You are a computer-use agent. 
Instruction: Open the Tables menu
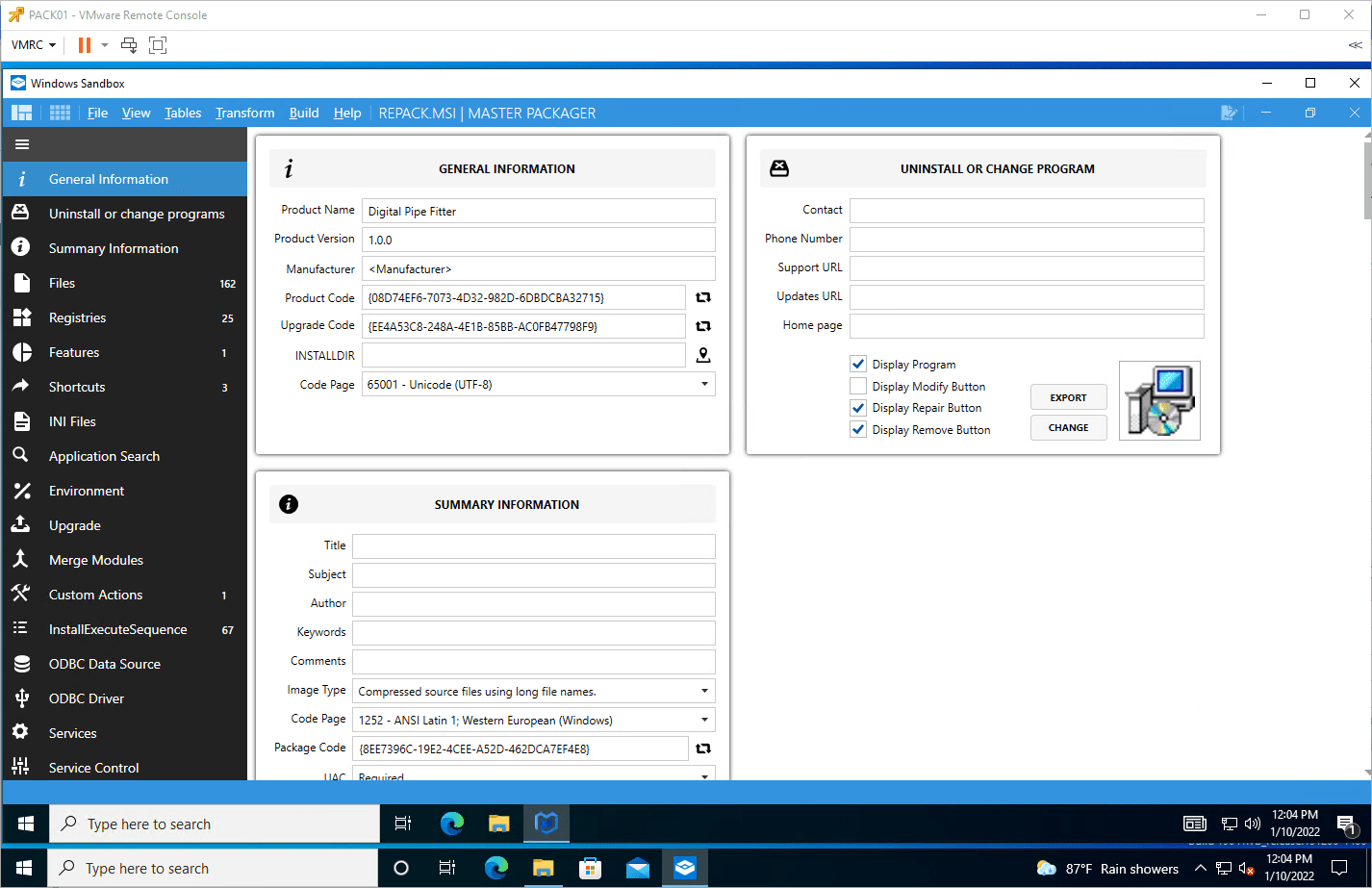[x=183, y=114]
